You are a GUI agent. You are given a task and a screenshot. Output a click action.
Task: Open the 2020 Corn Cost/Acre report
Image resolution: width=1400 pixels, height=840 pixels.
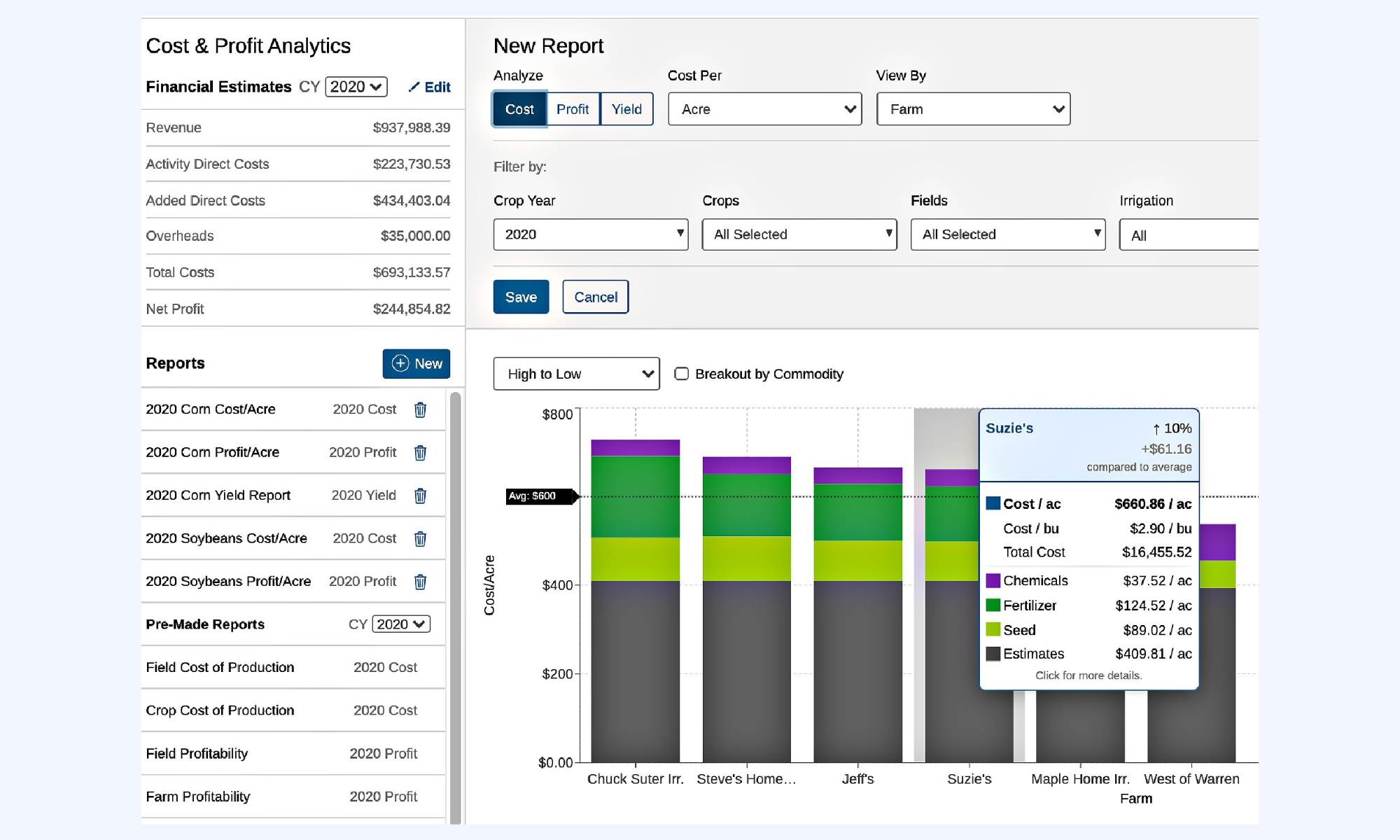pos(210,409)
